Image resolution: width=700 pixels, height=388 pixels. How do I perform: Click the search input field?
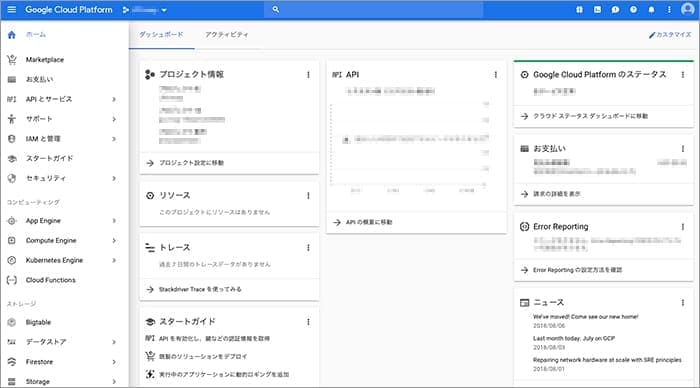(x=375, y=9)
